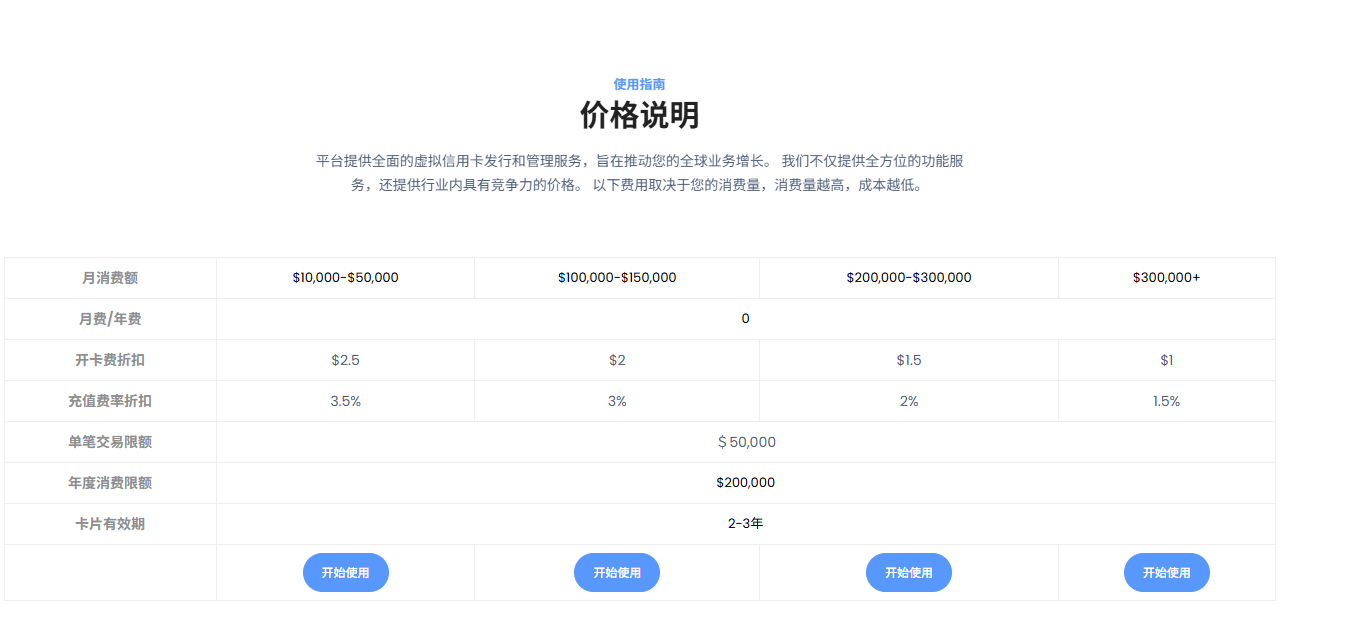Click 开始使用 button under $200,000-$300,000 column

pyautogui.click(x=909, y=572)
